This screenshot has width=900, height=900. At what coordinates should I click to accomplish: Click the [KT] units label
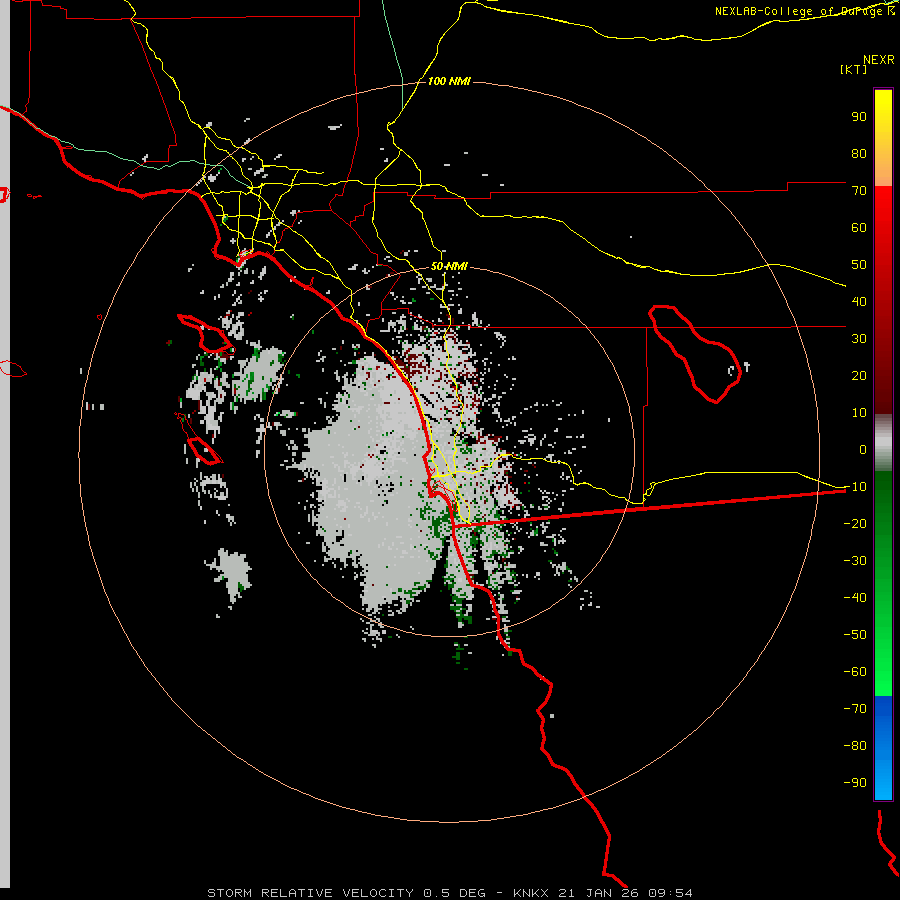854,69
